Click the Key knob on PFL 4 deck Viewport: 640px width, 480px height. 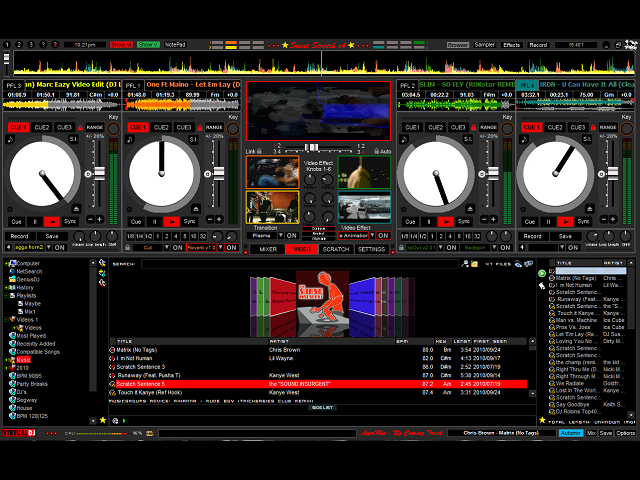pyautogui.click(x=626, y=129)
